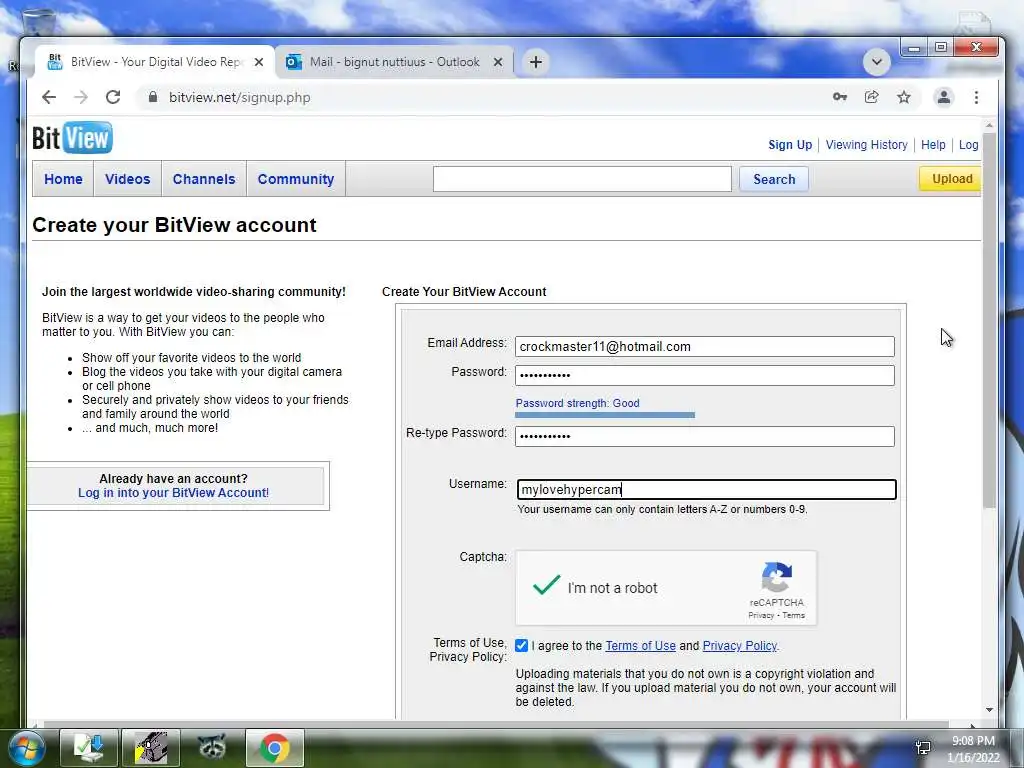Image resolution: width=1024 pixels, height=768 pixels.
Task: Click the reCAPTCHA Privacy link
Action: (x=761, y=615)
